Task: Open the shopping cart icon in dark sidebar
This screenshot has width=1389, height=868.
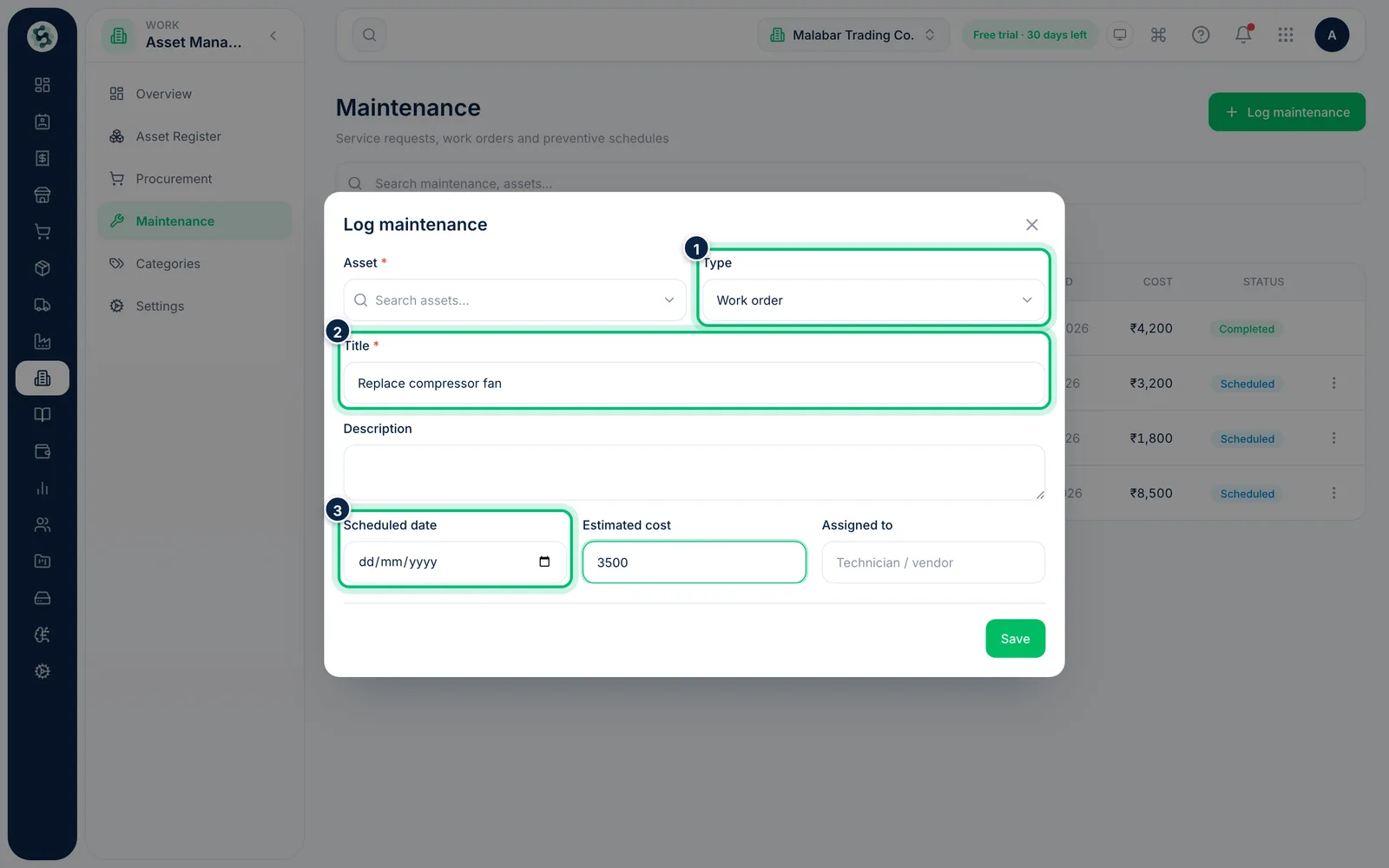Action: tap(42, 232)
